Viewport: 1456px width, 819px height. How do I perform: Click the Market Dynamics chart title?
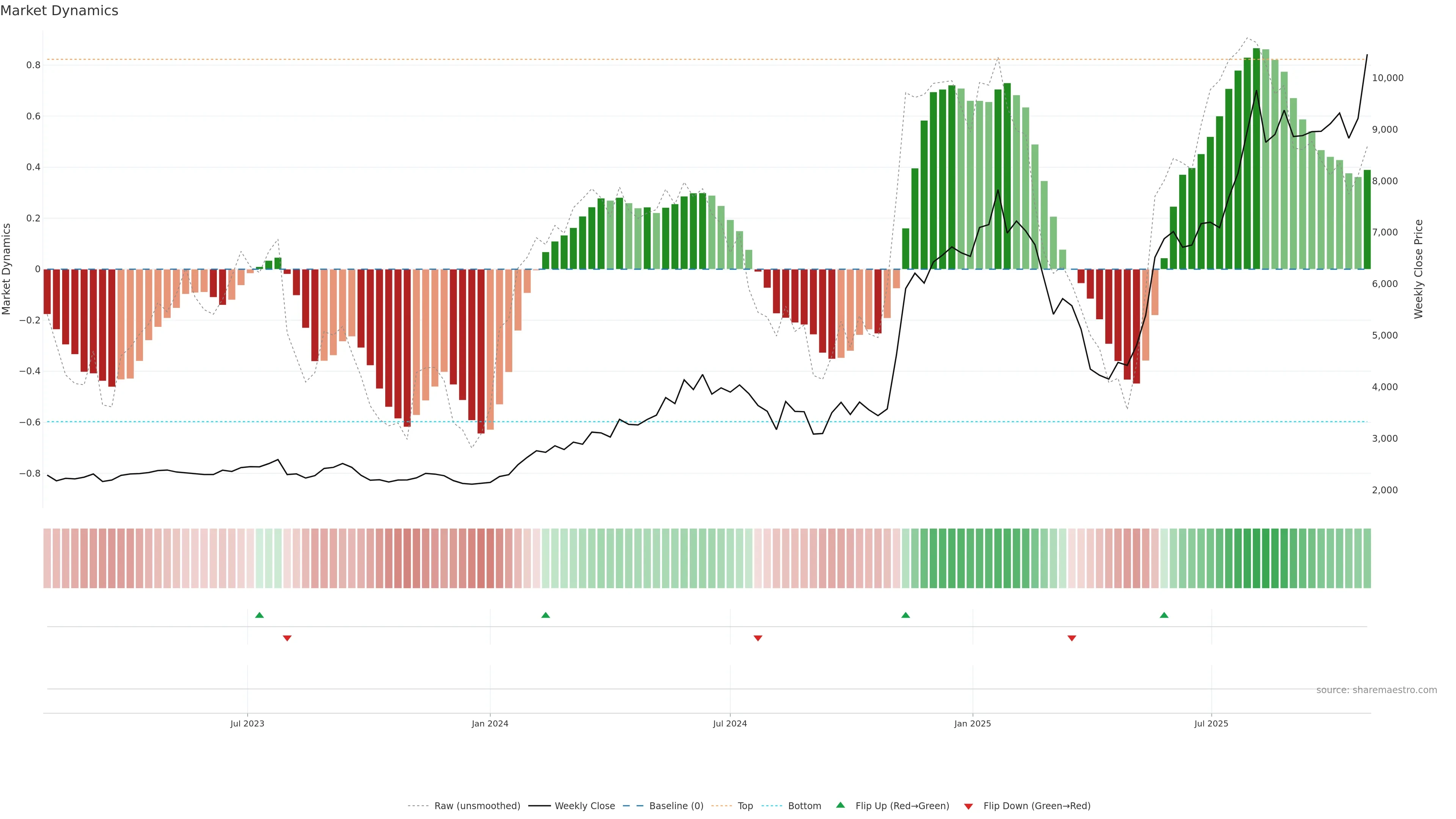coord(60,11)
